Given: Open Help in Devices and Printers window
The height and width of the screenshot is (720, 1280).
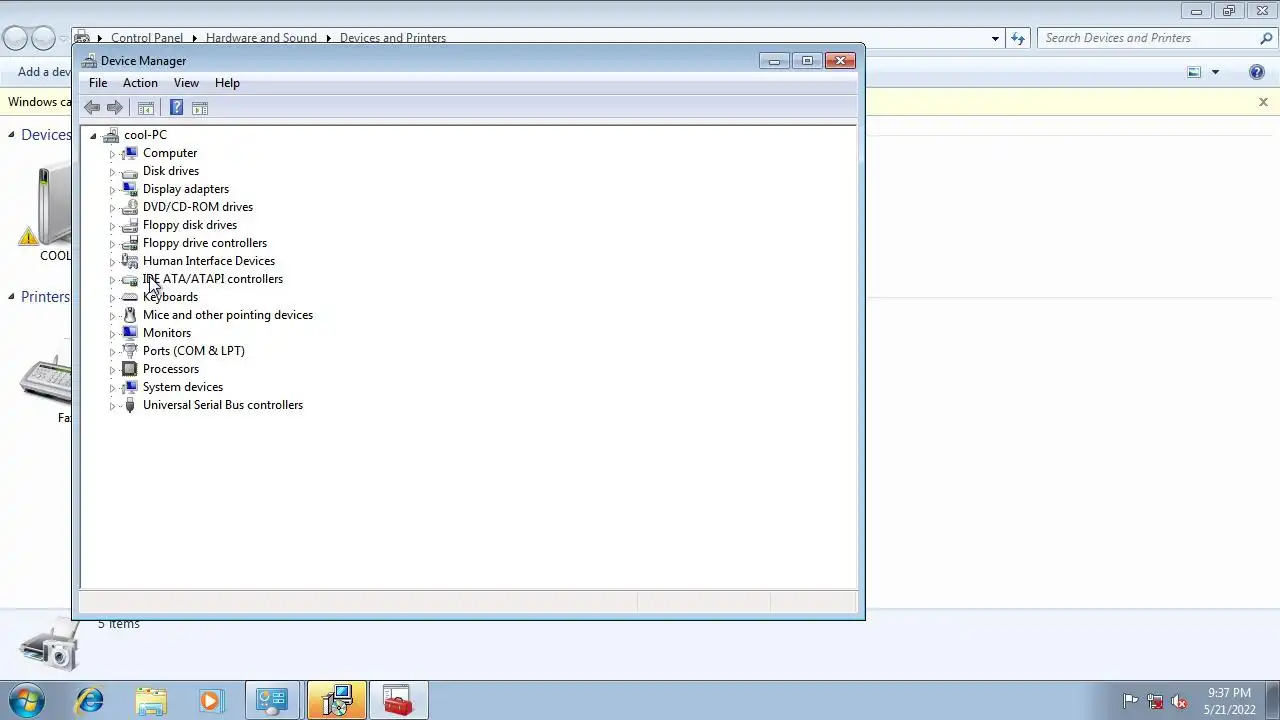Looking at the screenshot, I should [1257, 72].
